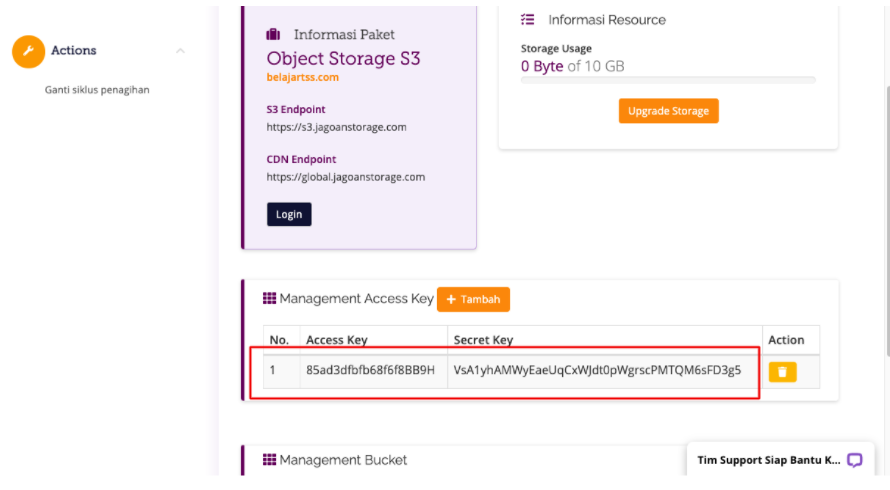Click the orange wrench Actions icon
The height and width of the screenshot is (490, 890).
[28, 51]
